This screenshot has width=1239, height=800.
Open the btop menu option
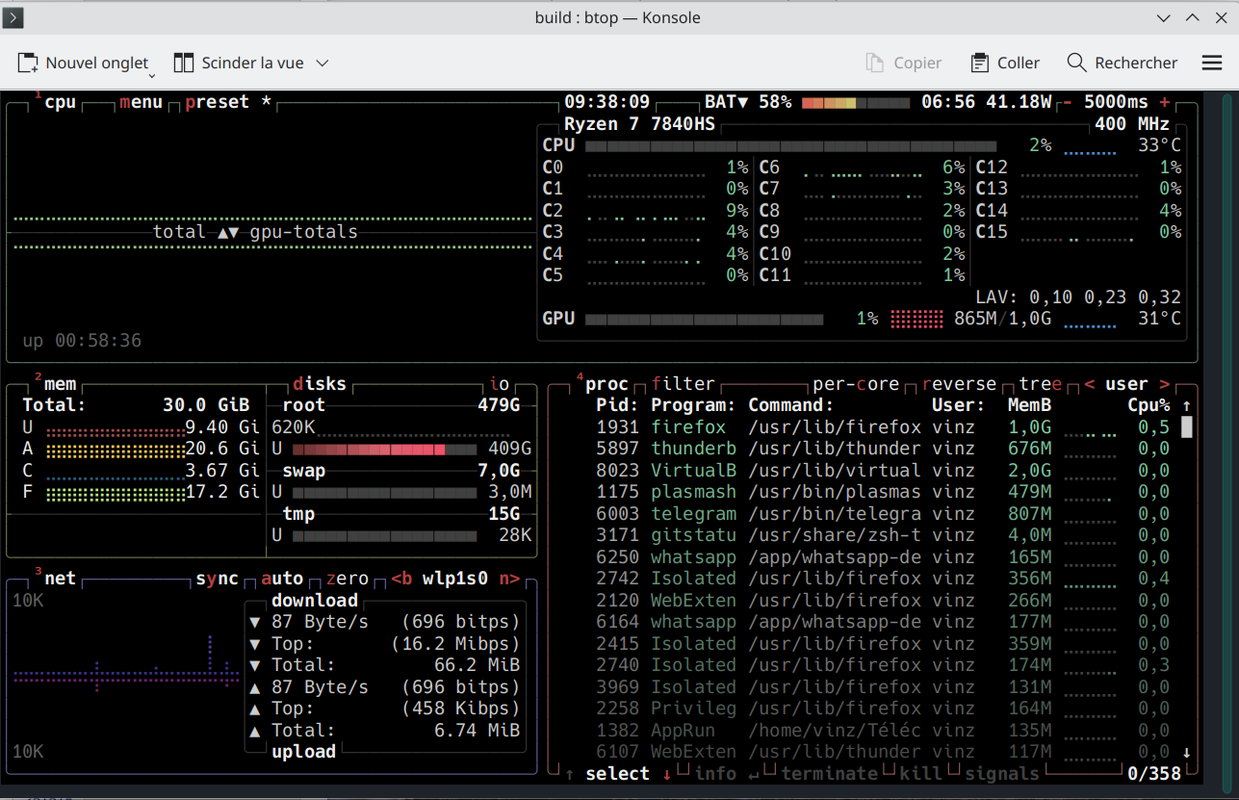pyautogui.click(x=141, y=102)
